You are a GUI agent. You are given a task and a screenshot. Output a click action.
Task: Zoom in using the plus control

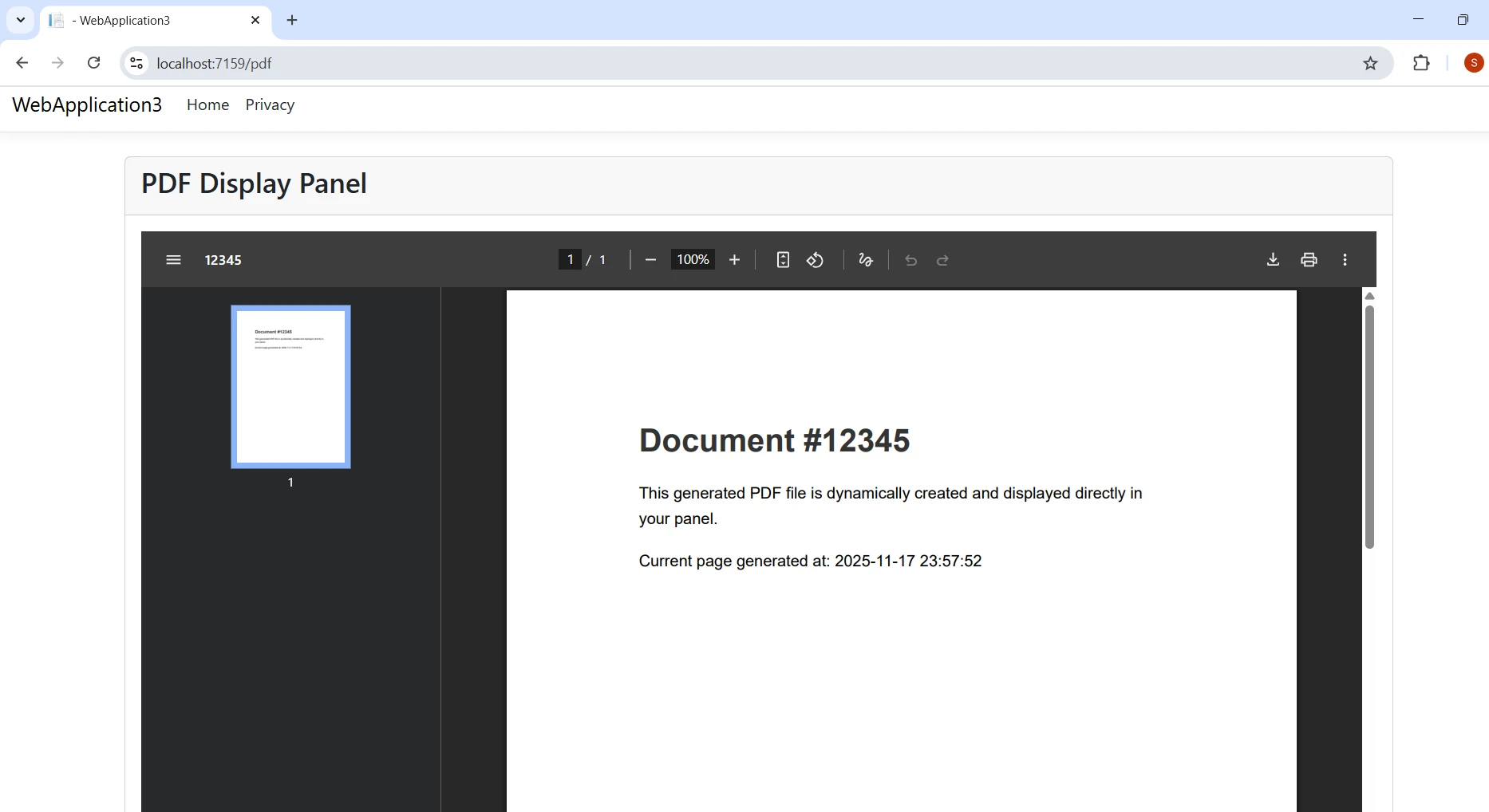(734, 260)
